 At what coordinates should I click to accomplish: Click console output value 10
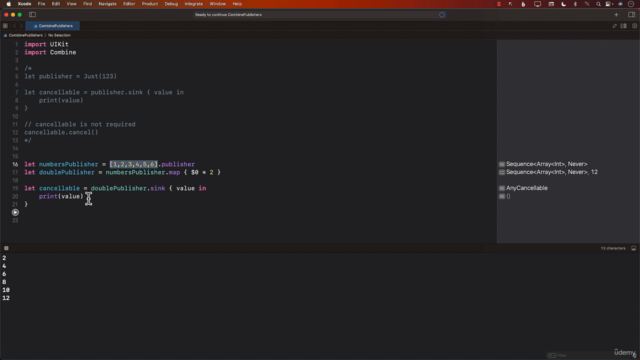click(x=6, y=290)
